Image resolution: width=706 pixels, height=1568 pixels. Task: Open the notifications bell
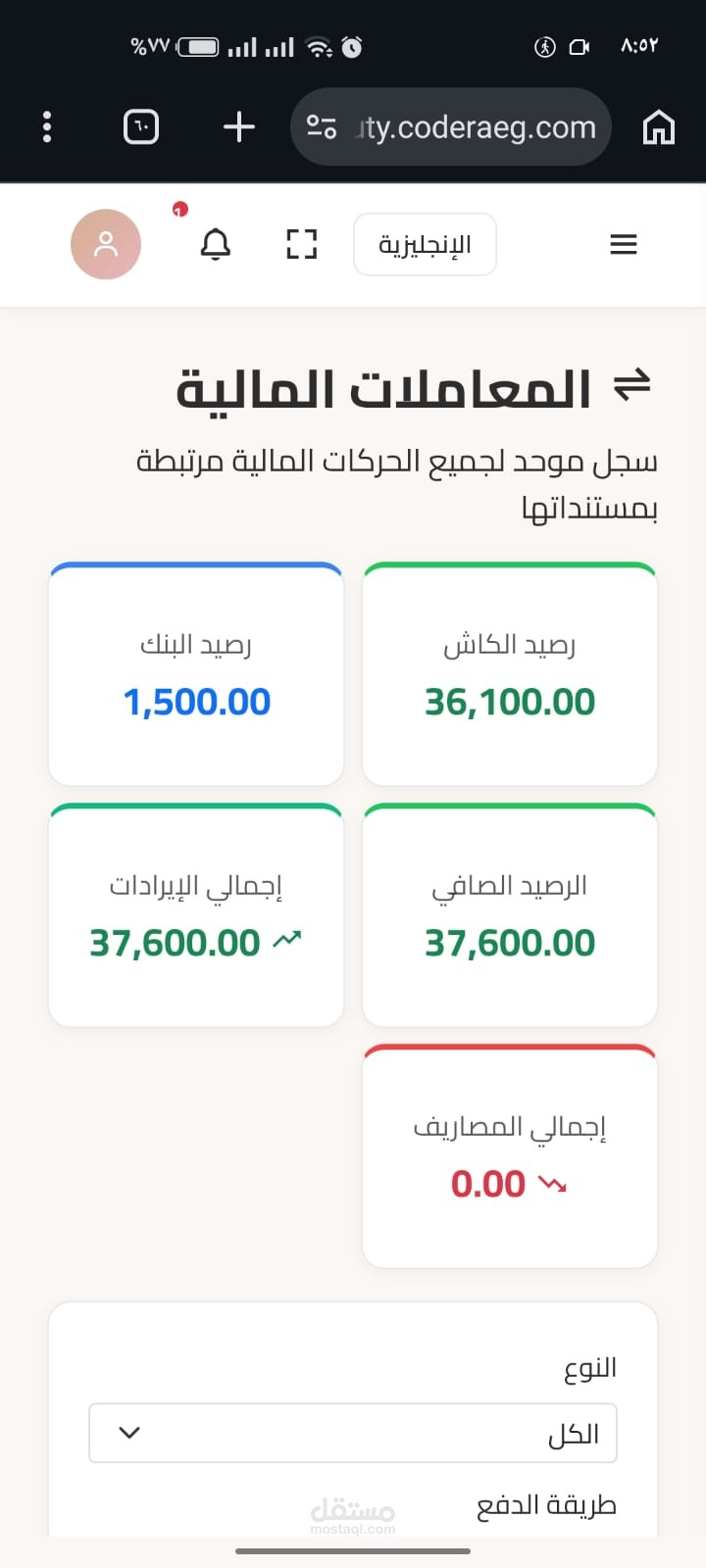[216, 244]
